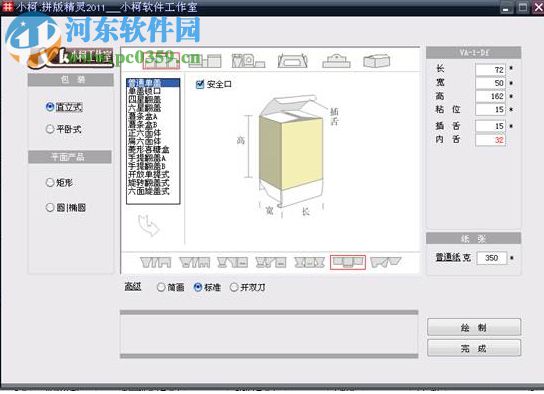Click the 长 input field showing 72
The height and width of the screenshot is (394, 544).
click(x=490, y=70)
